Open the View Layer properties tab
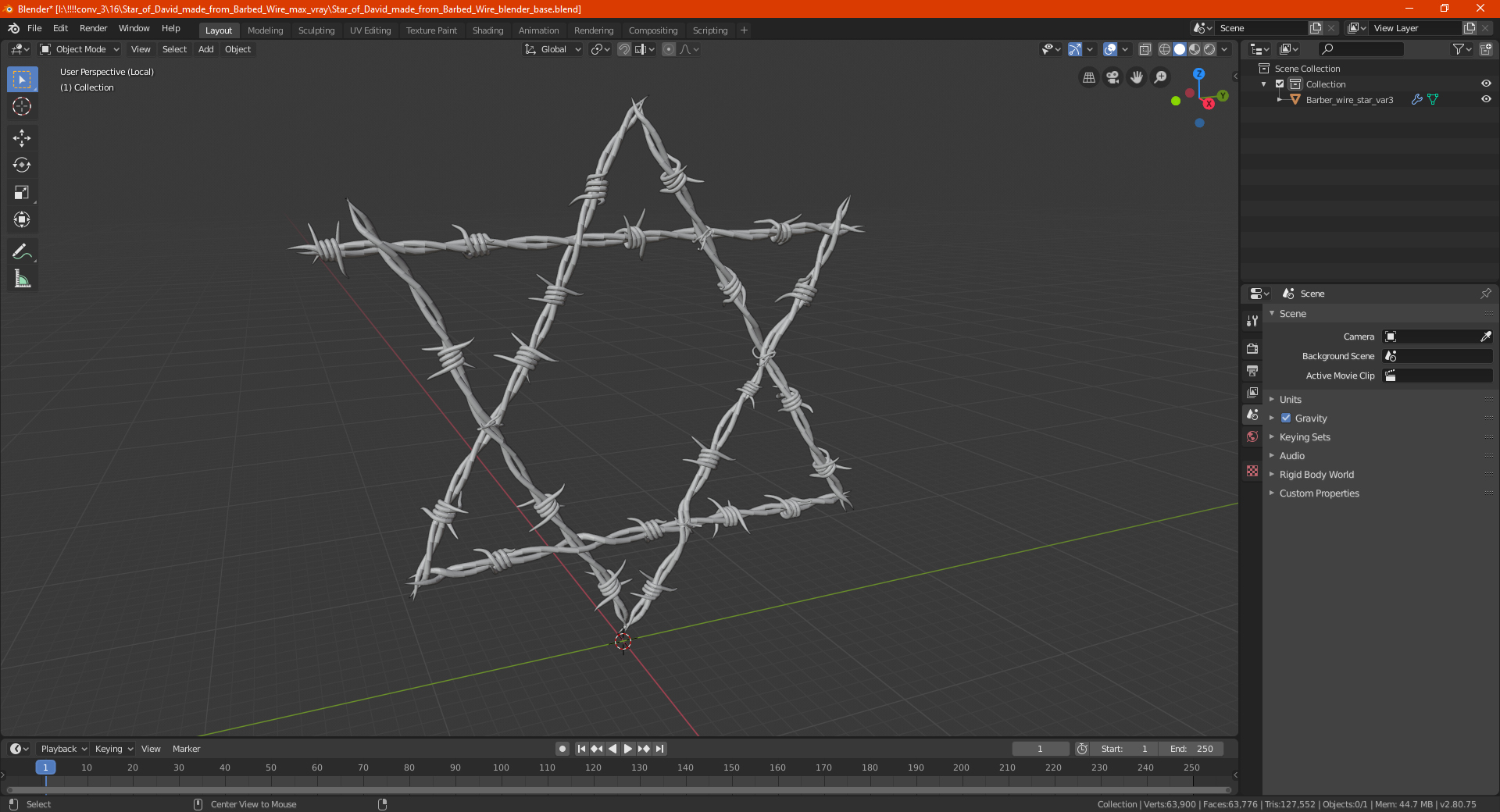 pyautogui.click(x=1252, y=392)
